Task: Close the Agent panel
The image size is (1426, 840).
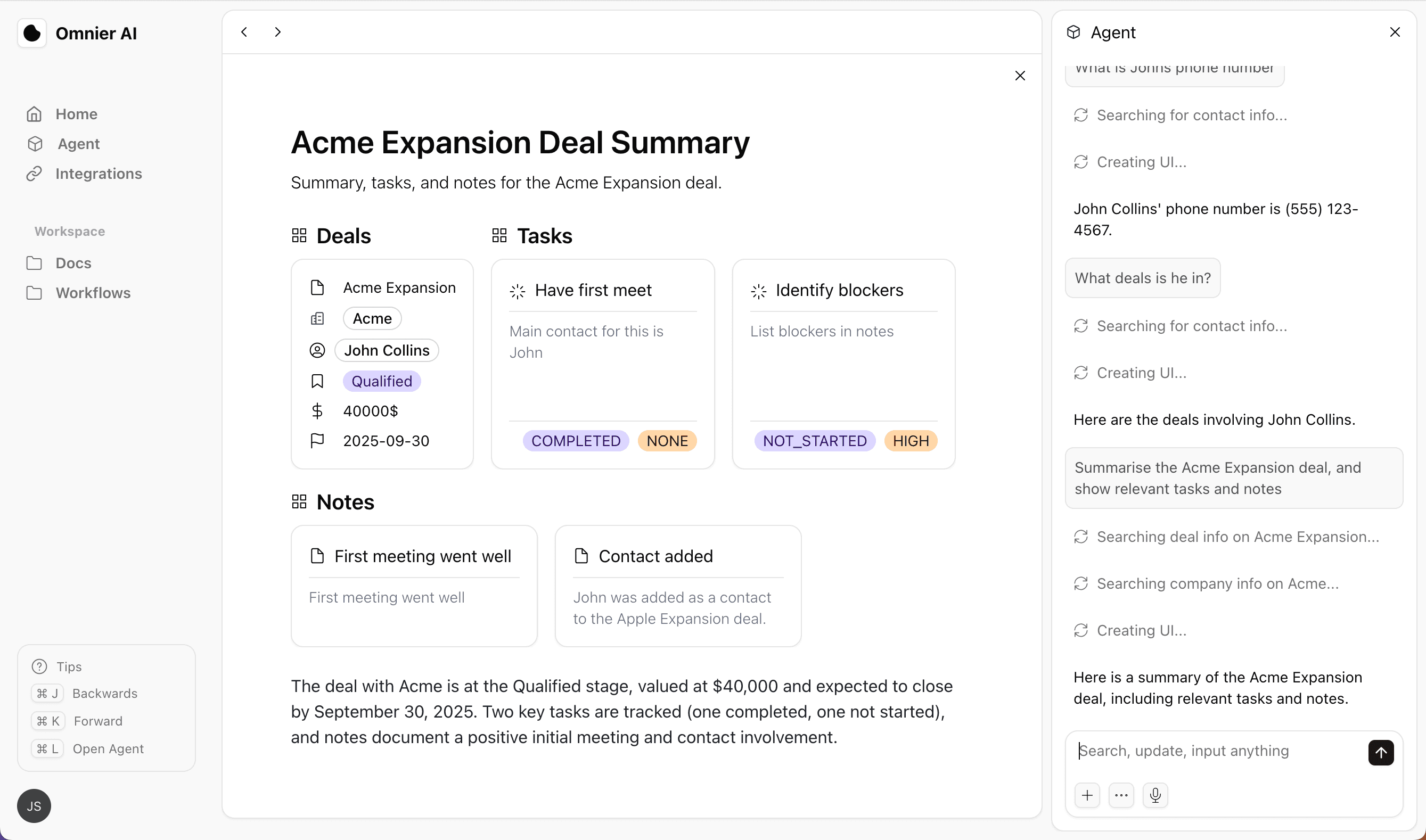Action: 1395,32
